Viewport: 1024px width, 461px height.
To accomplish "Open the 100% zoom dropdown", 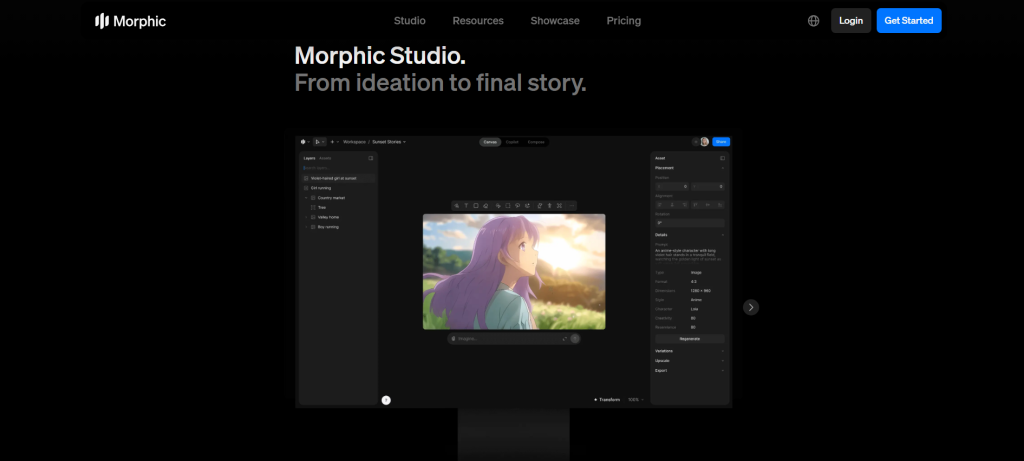I will 635,400.
